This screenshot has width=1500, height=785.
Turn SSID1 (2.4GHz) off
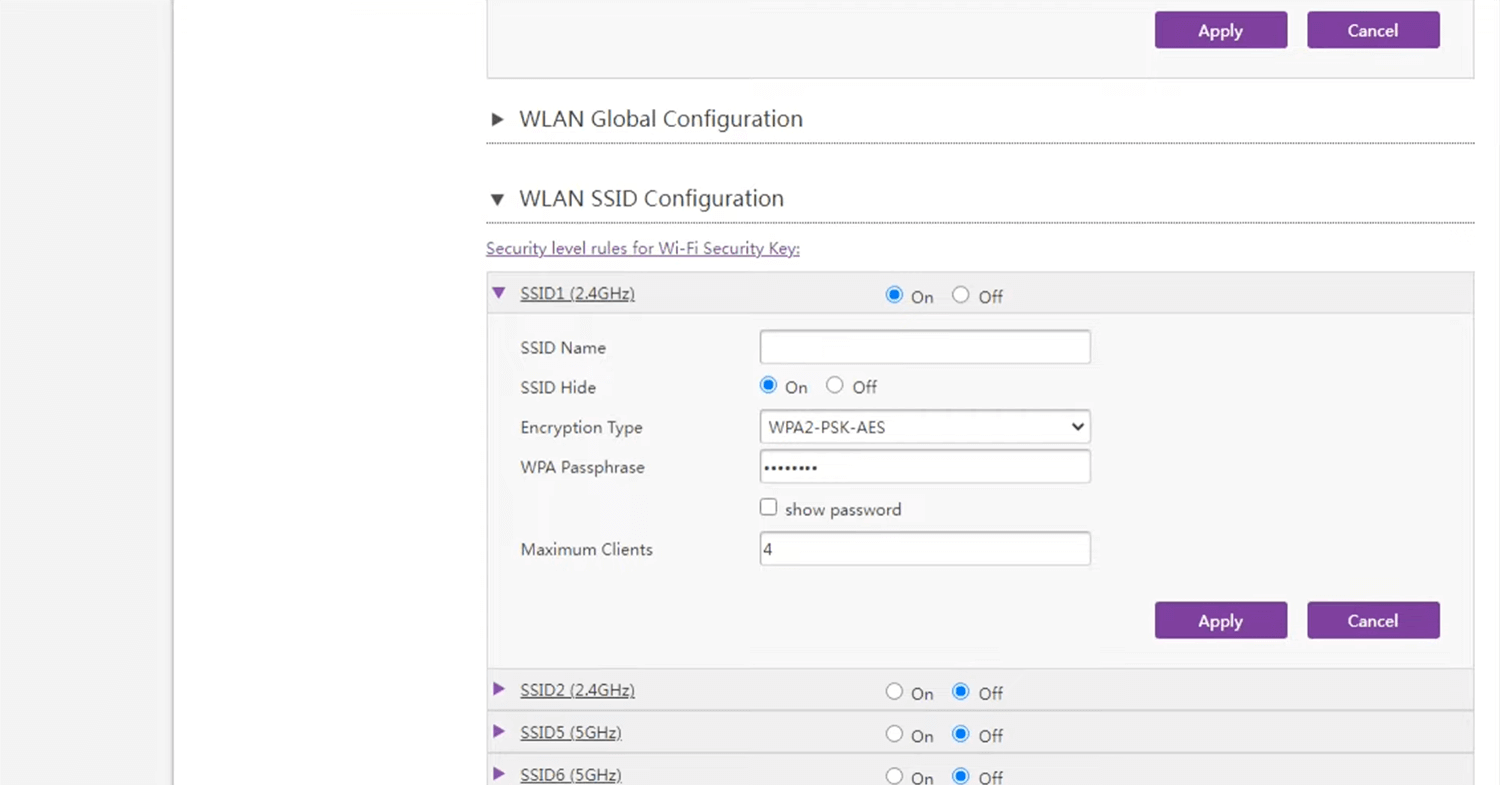961,295
